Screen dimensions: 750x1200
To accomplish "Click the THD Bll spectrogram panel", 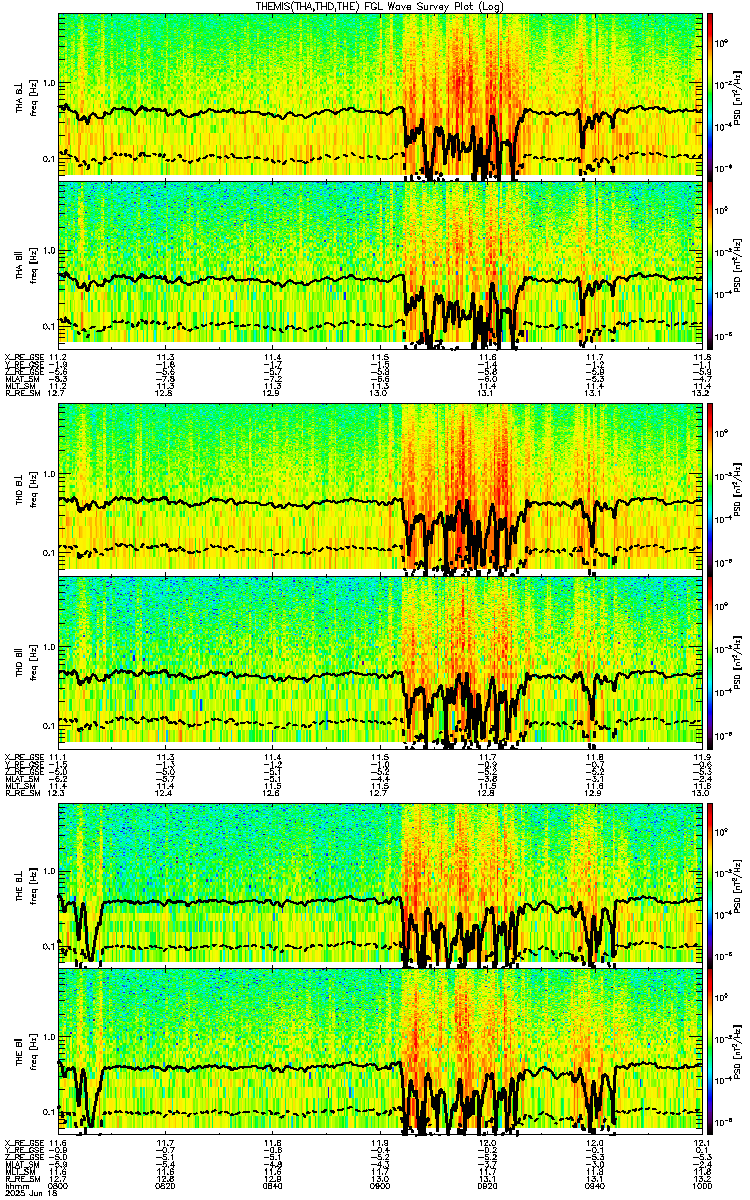I will coord(380,660).
